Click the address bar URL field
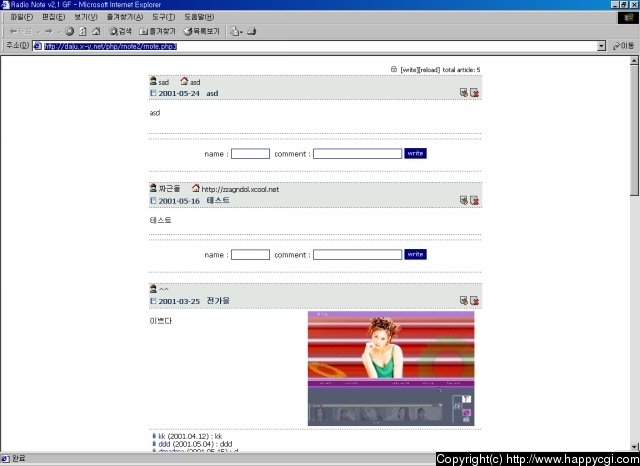The width and height of the screenshot is (640, 466). (x=314, y=46)
